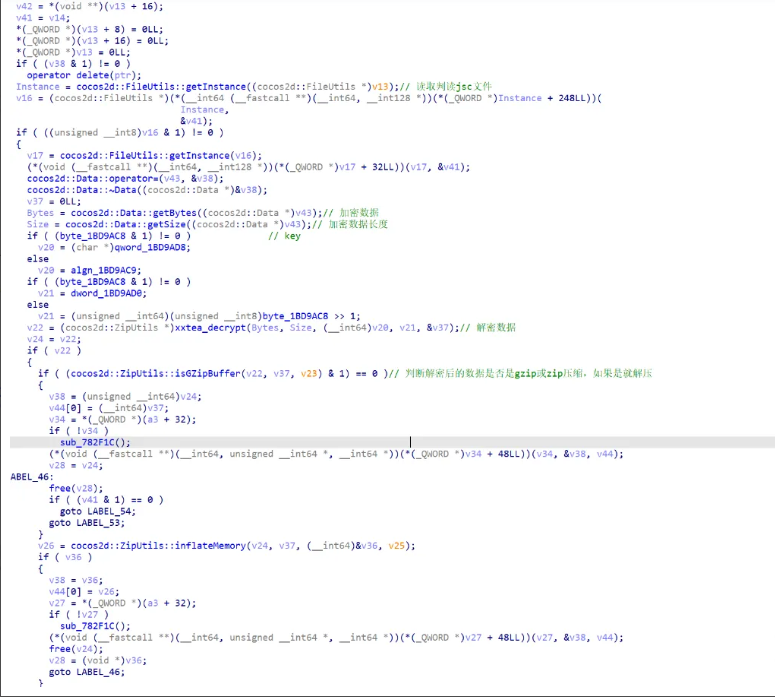
Task: Select algn_1BD9AC9 symbol
Action: click(105, 270)
